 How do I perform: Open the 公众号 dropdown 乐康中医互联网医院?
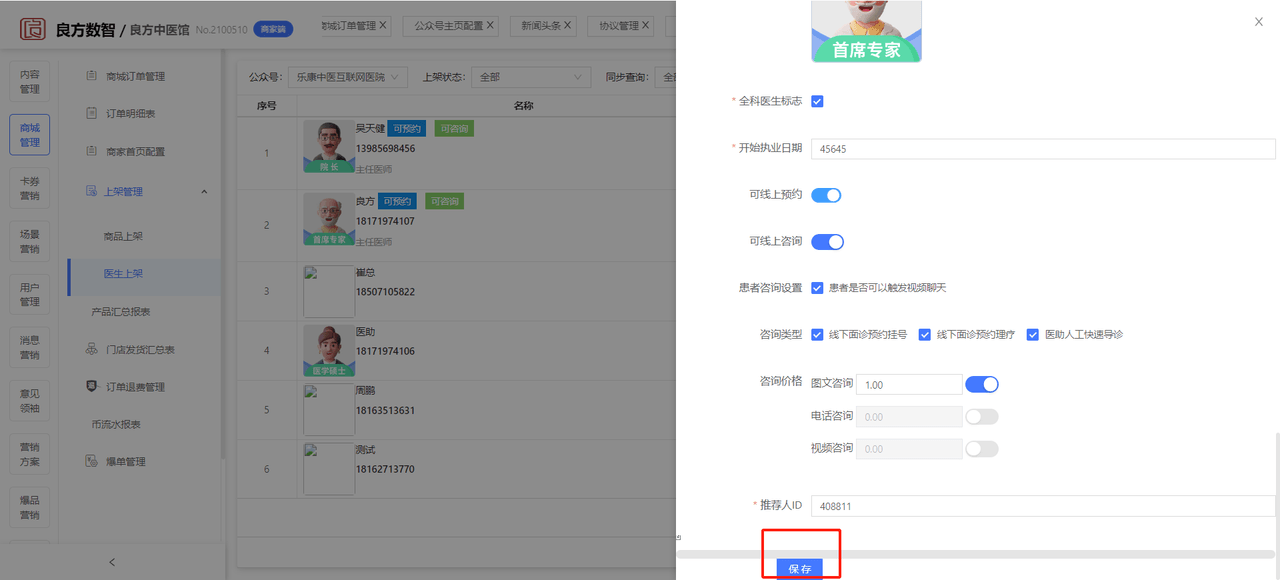[x=347, y=77]
